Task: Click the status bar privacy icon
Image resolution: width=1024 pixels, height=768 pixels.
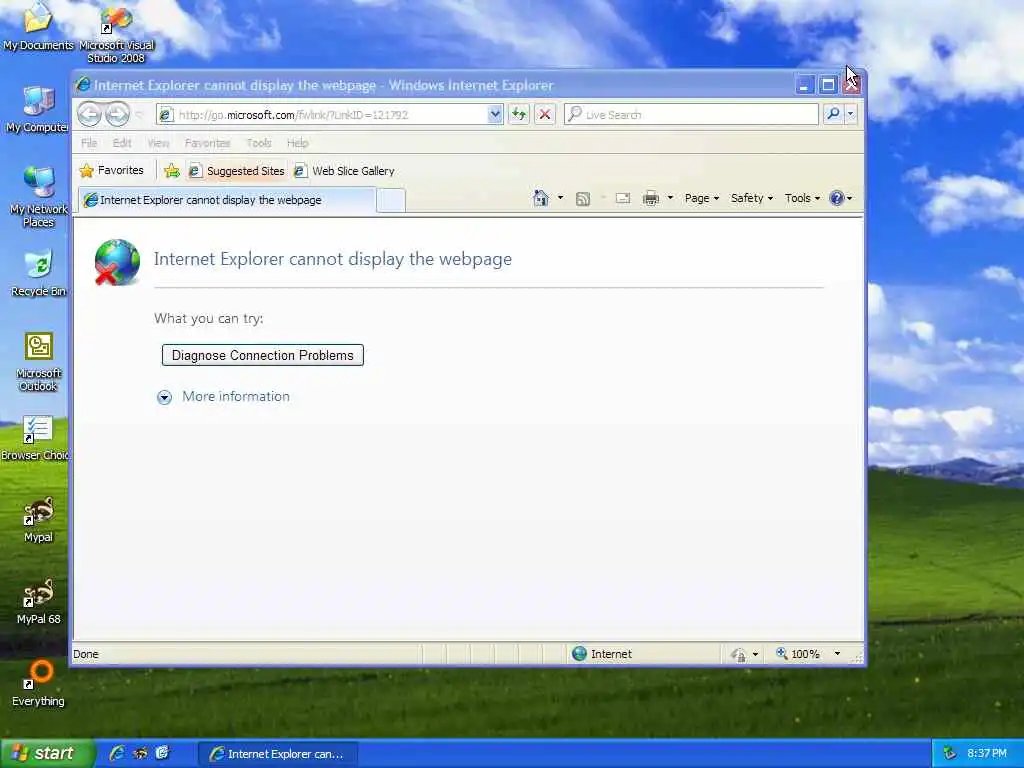Action: point(739,654)
